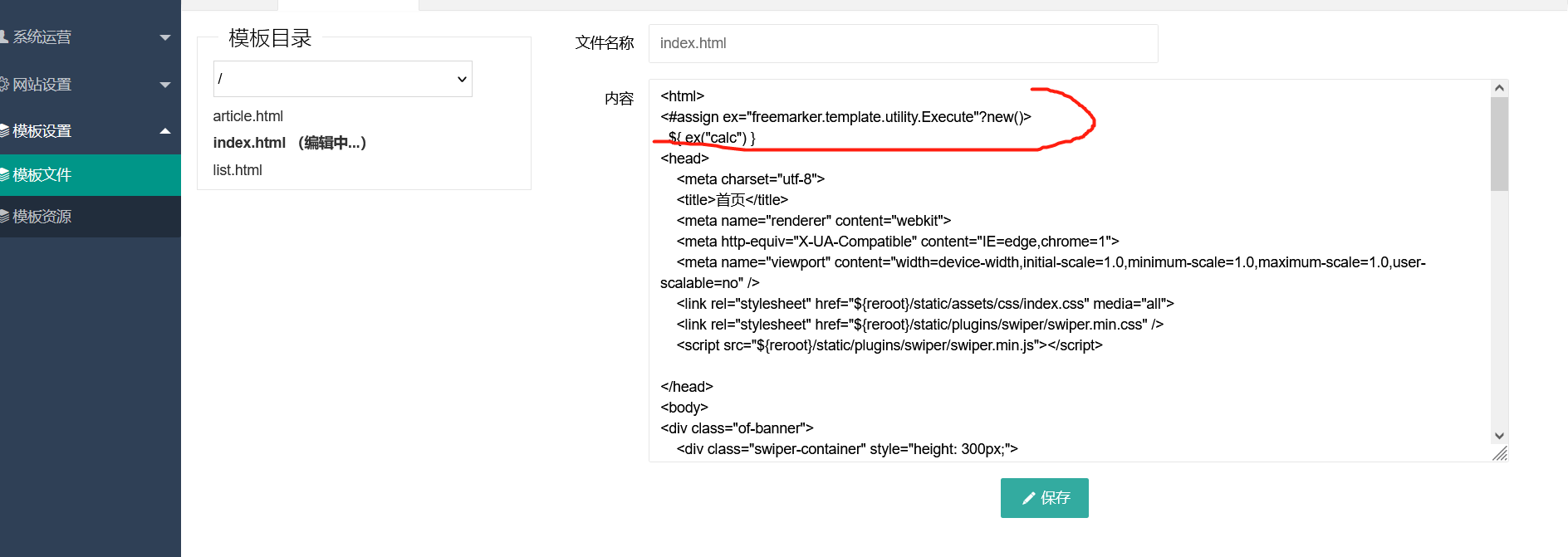
Task: Click the textarea vertical scrollbar thumb
Action: pos(1499,144)
